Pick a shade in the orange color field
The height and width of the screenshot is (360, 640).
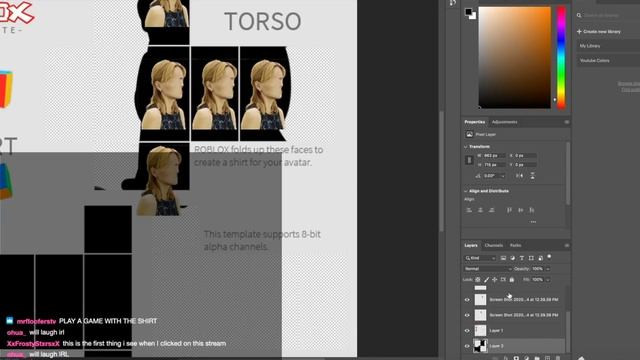514,57
